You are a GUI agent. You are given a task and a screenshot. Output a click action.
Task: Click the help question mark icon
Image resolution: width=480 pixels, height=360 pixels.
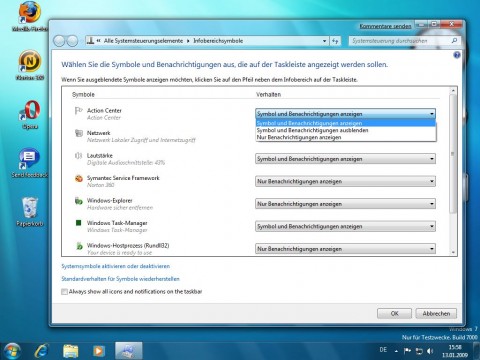click(457, 55)
